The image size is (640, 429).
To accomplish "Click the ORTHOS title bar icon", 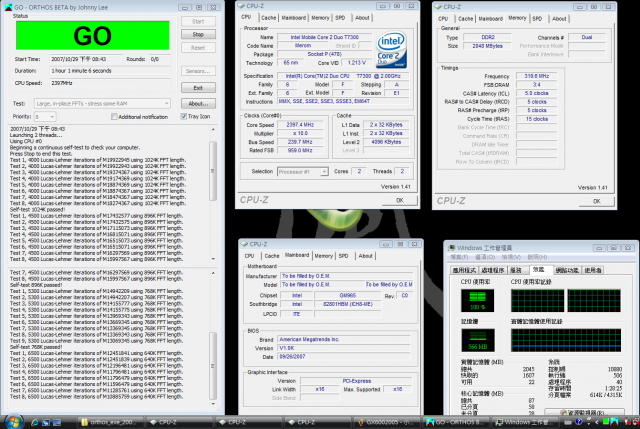I will coord(8,7).
